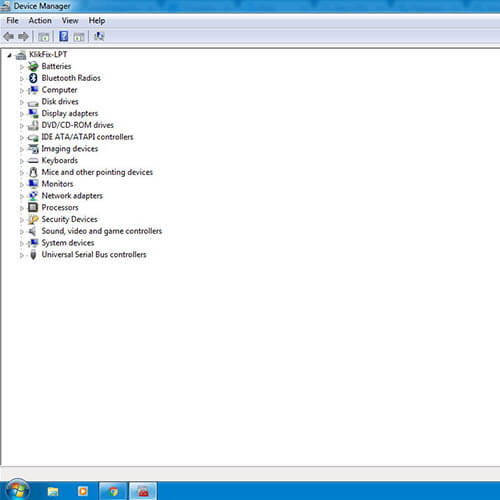
Task: Click the Back arrow toolbar icon
Action: coord(8,36)
